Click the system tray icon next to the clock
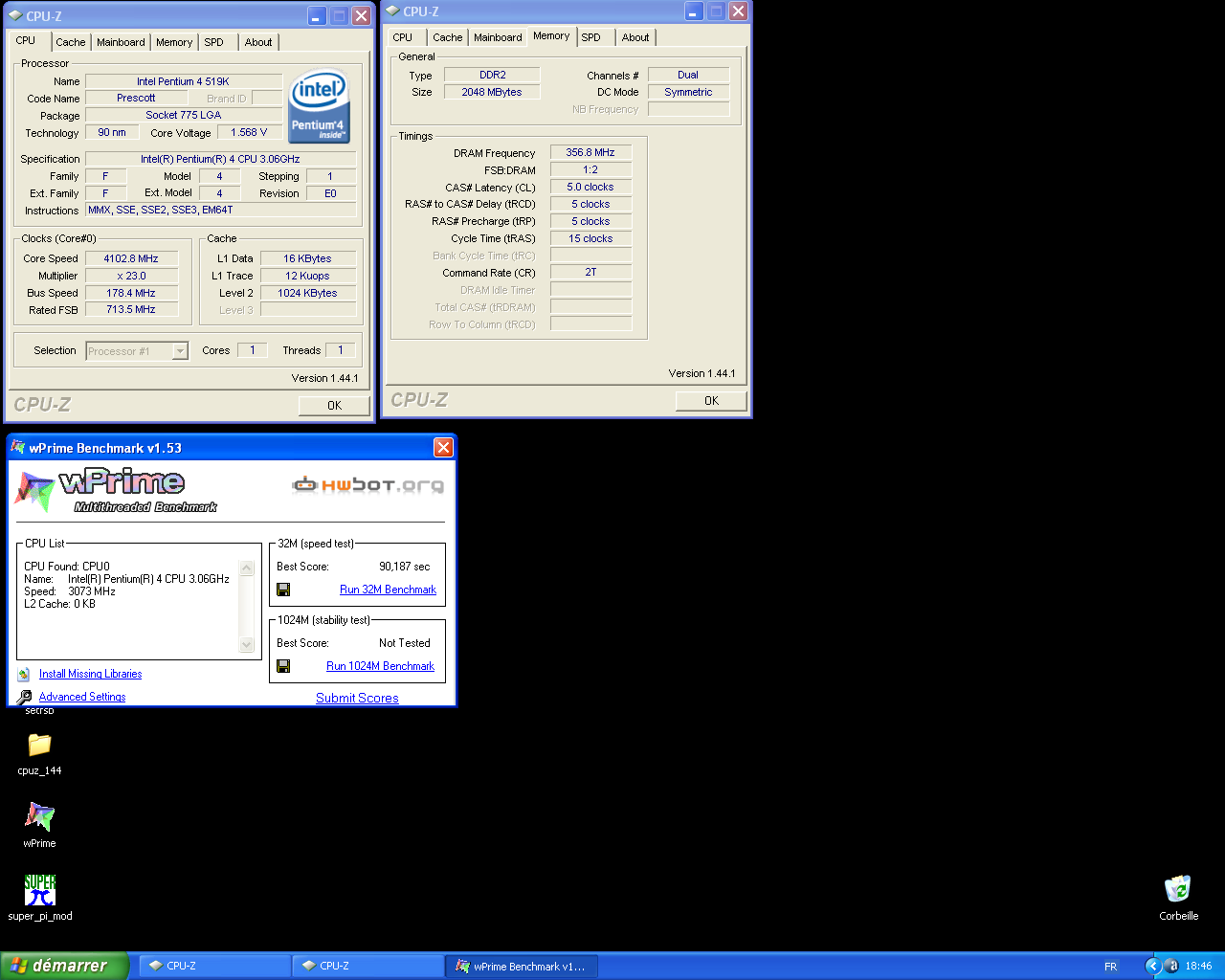Viewport: 1225px width, 980px height. (1173, 966)
